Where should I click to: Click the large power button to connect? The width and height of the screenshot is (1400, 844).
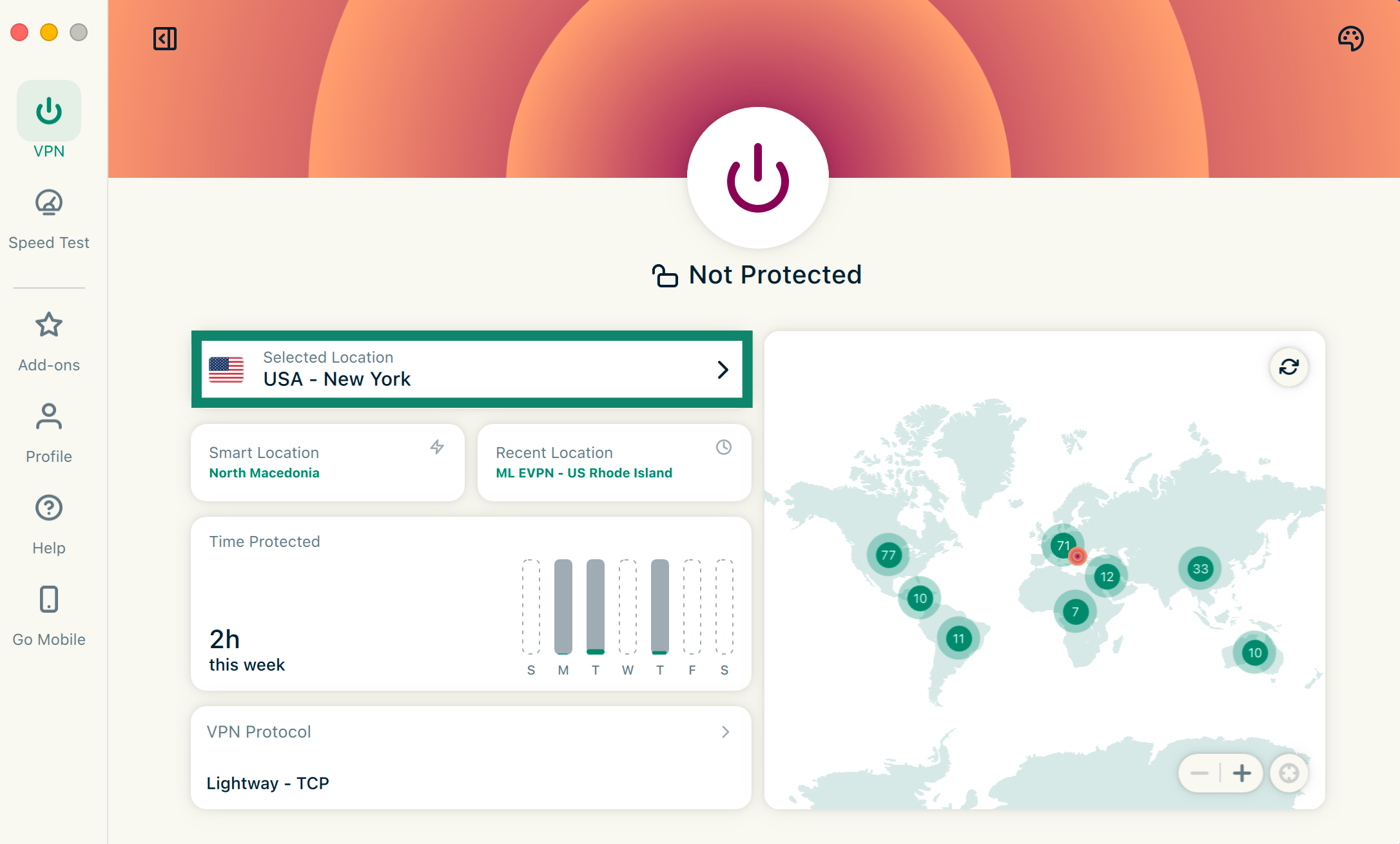pyautogui.click(x=758, y=178)
